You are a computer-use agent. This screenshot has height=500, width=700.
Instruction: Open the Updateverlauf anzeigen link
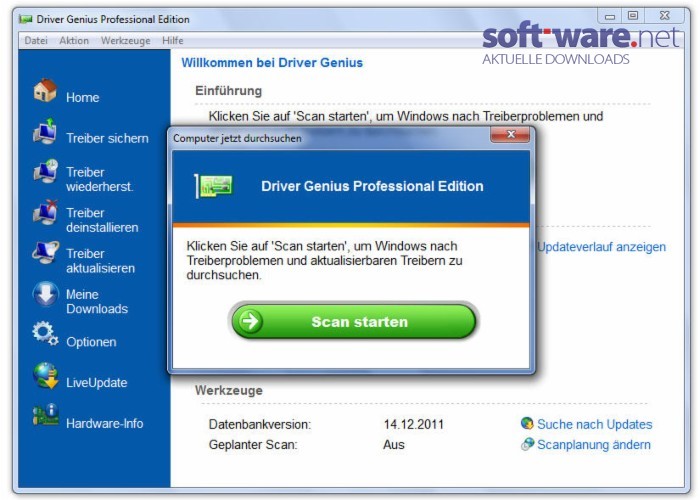[601, 247]
